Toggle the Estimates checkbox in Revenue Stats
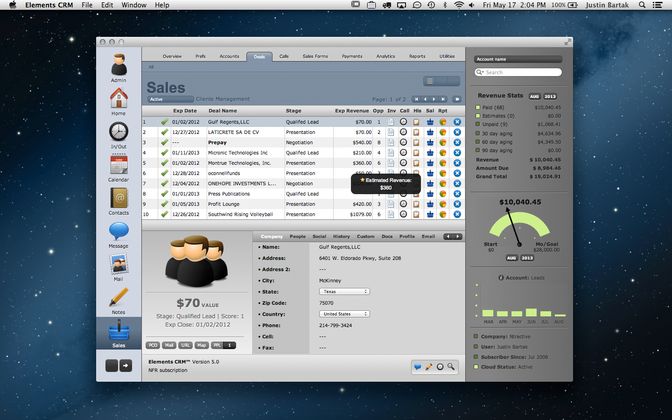 (477, 115)
